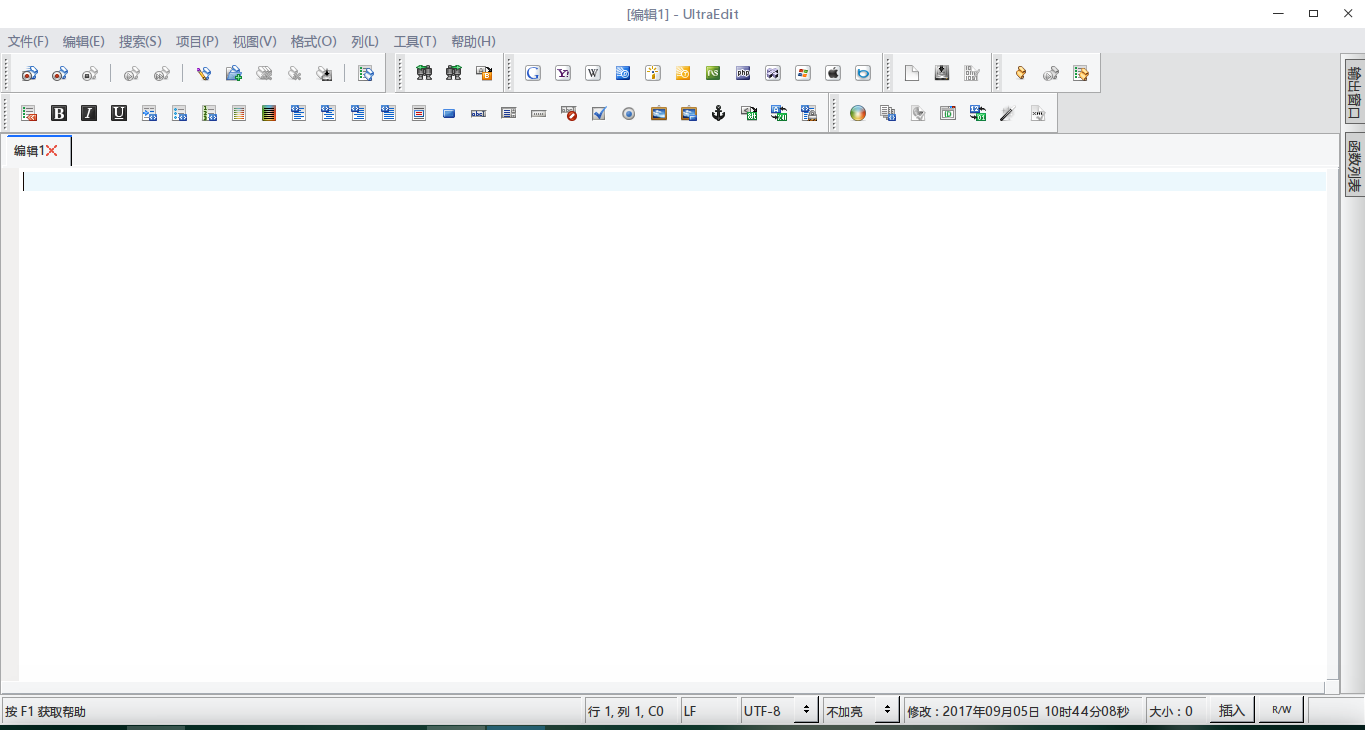Image resolution: width=1365 pixels, height=730 pixels.
Task: Click the Bold formatting icon
Action: tap(59, 113)
